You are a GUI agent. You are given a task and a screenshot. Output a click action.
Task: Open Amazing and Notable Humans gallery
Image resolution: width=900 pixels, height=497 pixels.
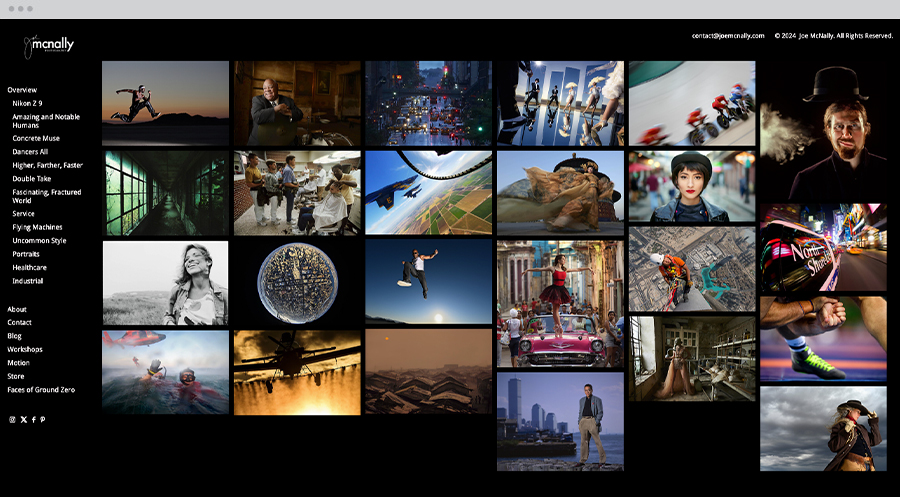coord(46,121)
